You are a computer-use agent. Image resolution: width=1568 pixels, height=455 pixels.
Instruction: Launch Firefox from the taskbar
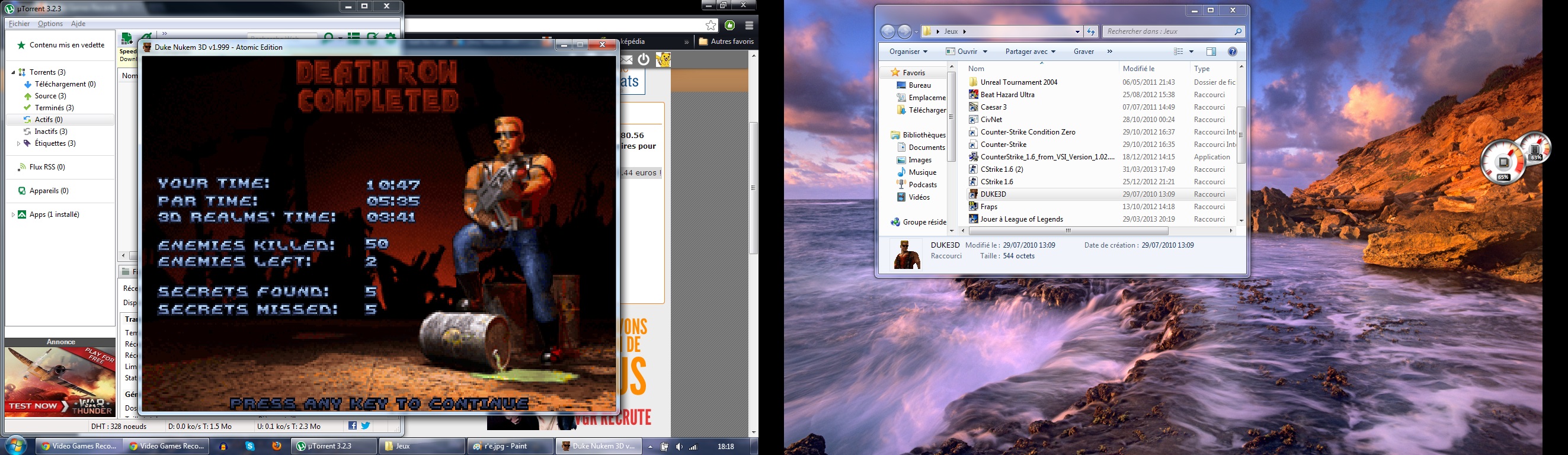pos(276,447)
